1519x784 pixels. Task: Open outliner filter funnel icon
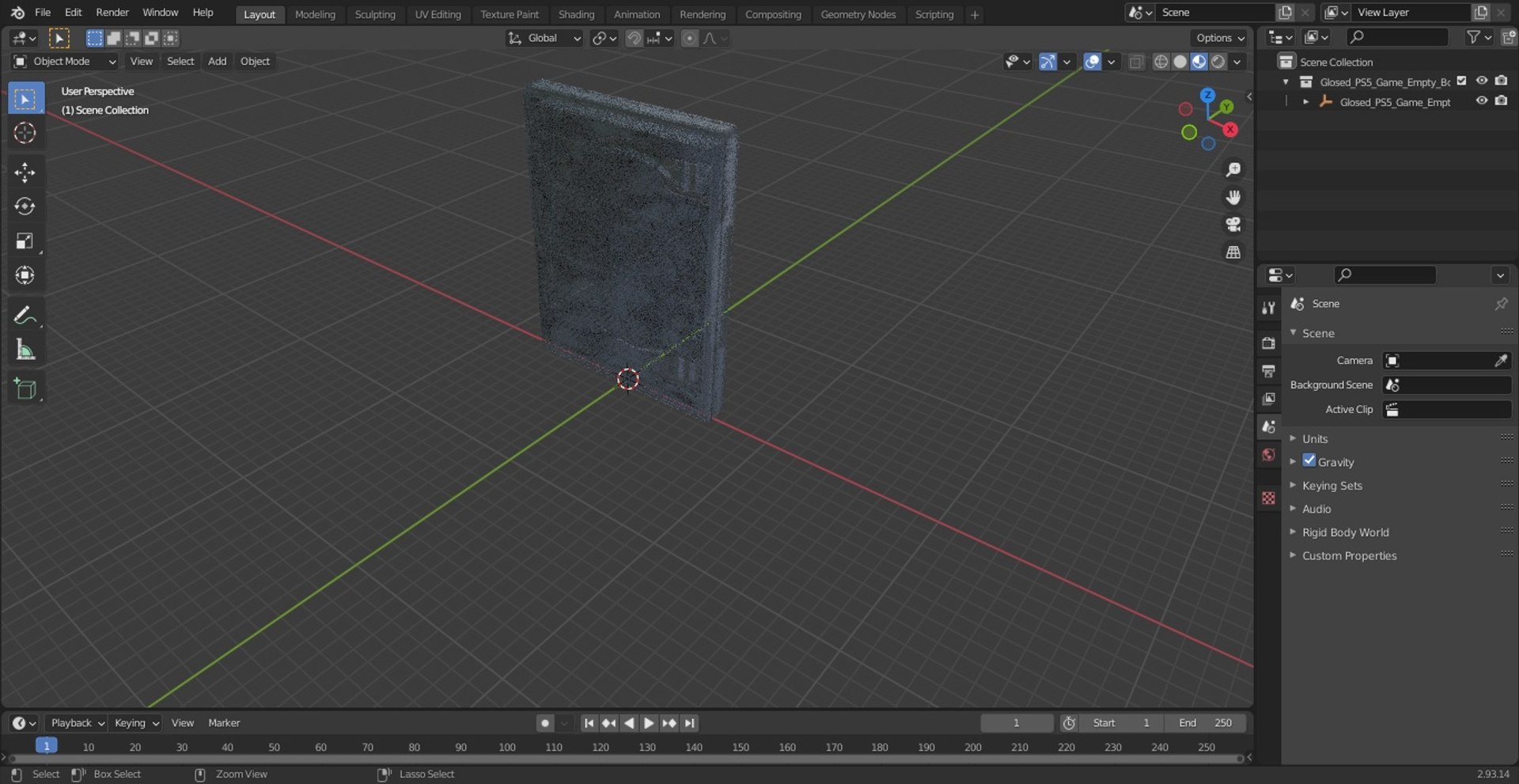pyautogui.click(x=1477, y=37)
